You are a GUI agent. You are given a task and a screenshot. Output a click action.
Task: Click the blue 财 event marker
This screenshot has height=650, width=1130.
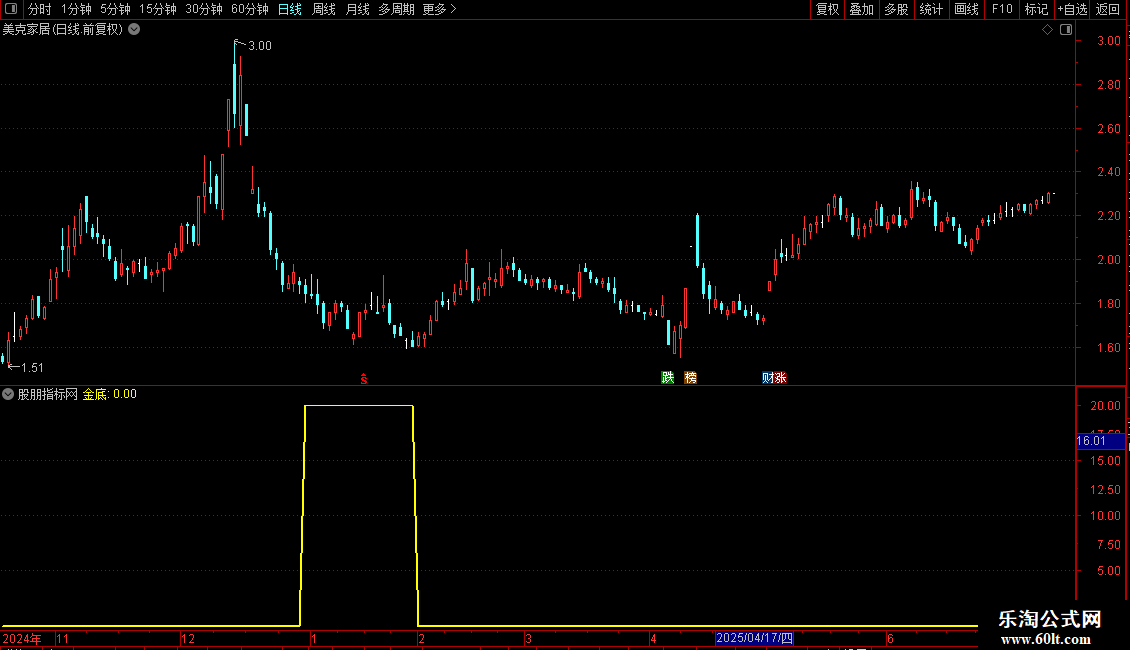(x=768, y=378)
